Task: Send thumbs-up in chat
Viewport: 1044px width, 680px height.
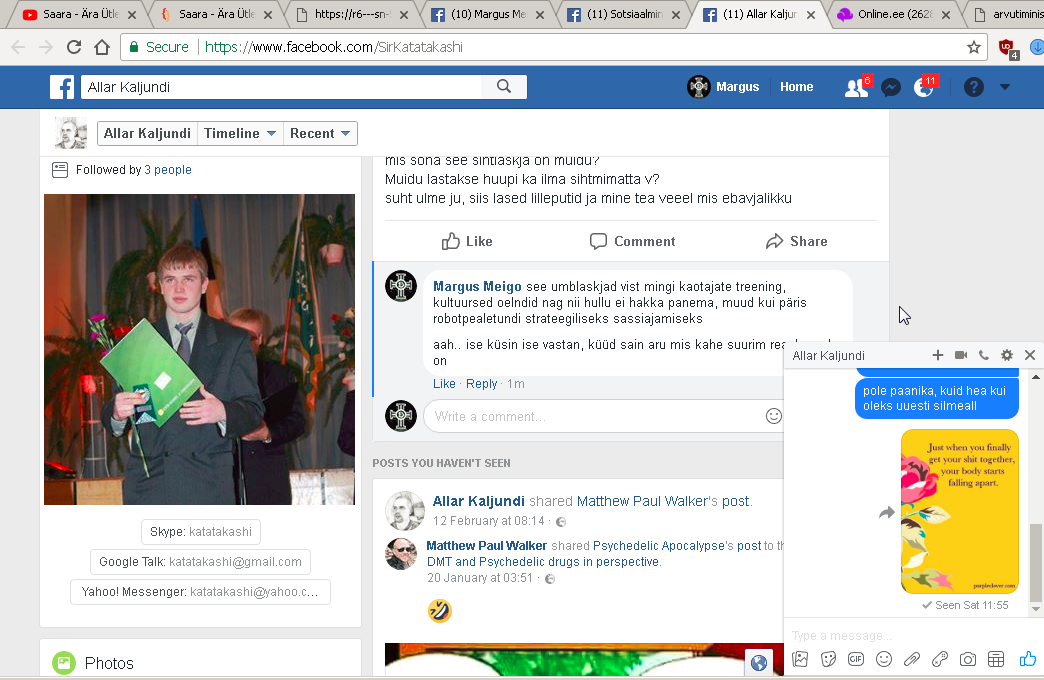Action: [x=1027, y=659]
